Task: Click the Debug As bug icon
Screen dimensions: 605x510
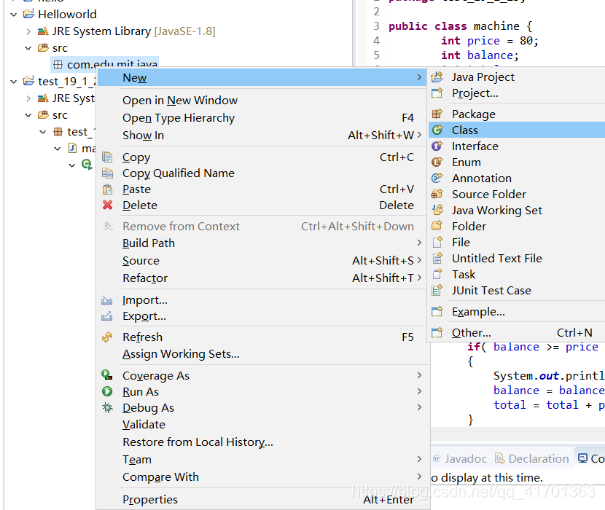Action: pos(107,408)
